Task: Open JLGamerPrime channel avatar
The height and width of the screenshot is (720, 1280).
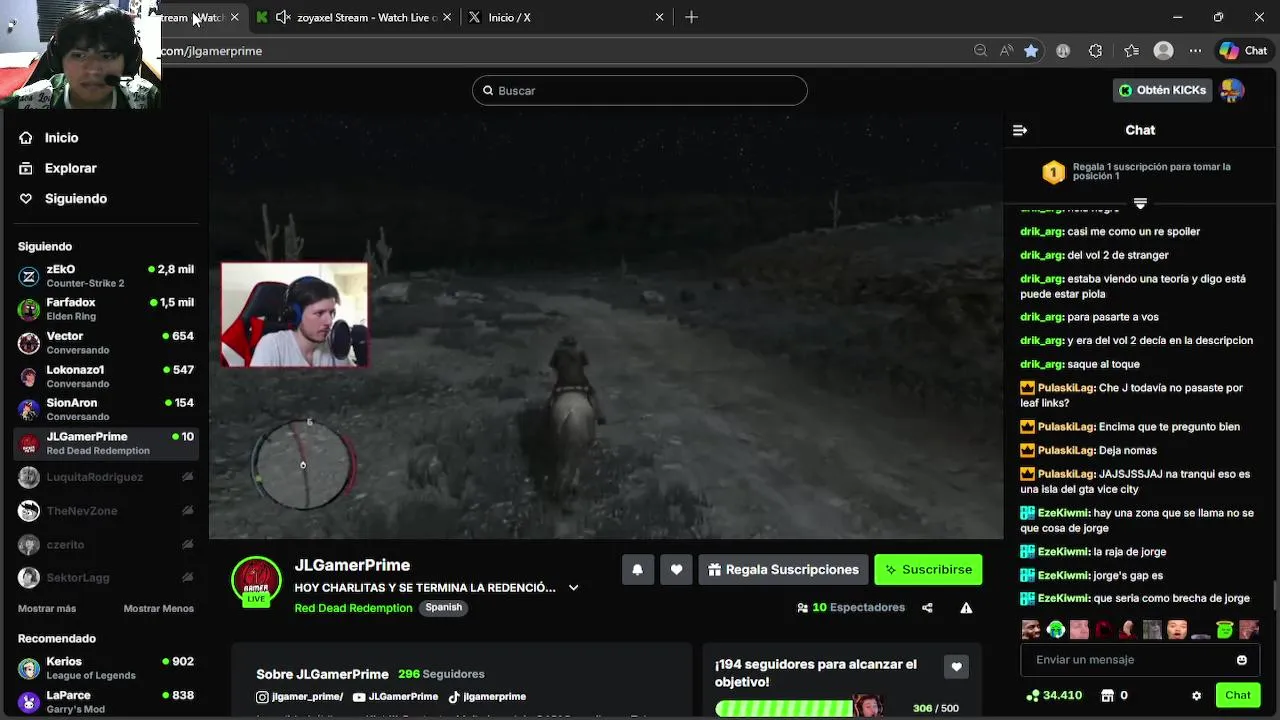Action: click(256, 581)
